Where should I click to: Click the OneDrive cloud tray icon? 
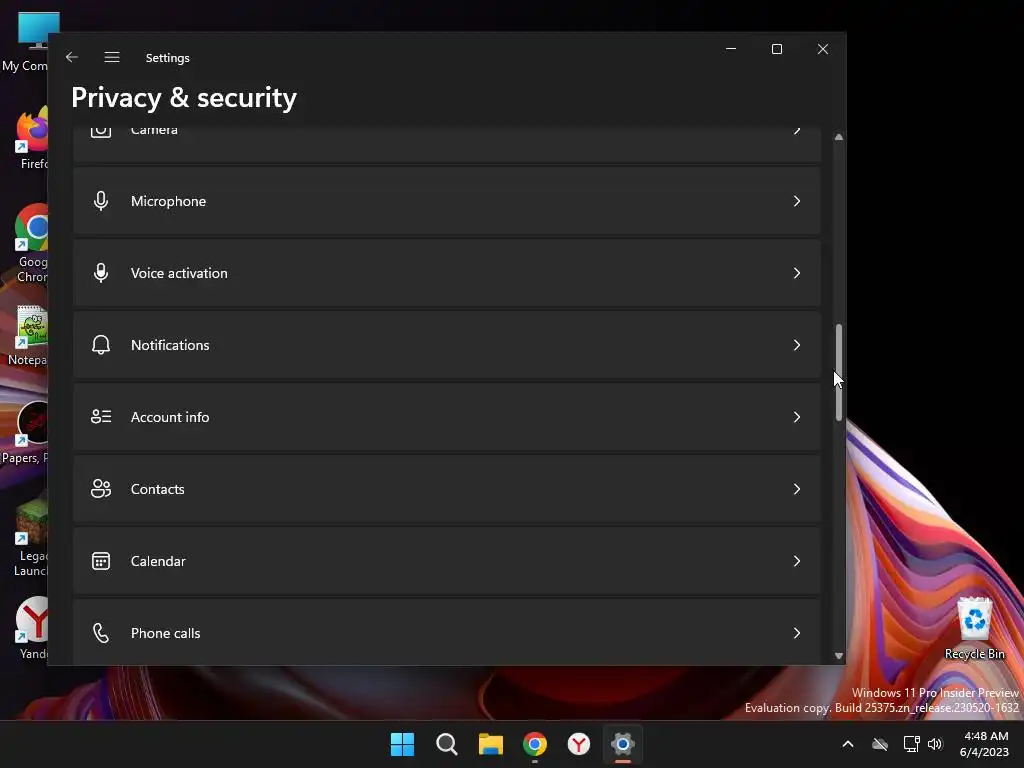(x=880, y=744)
